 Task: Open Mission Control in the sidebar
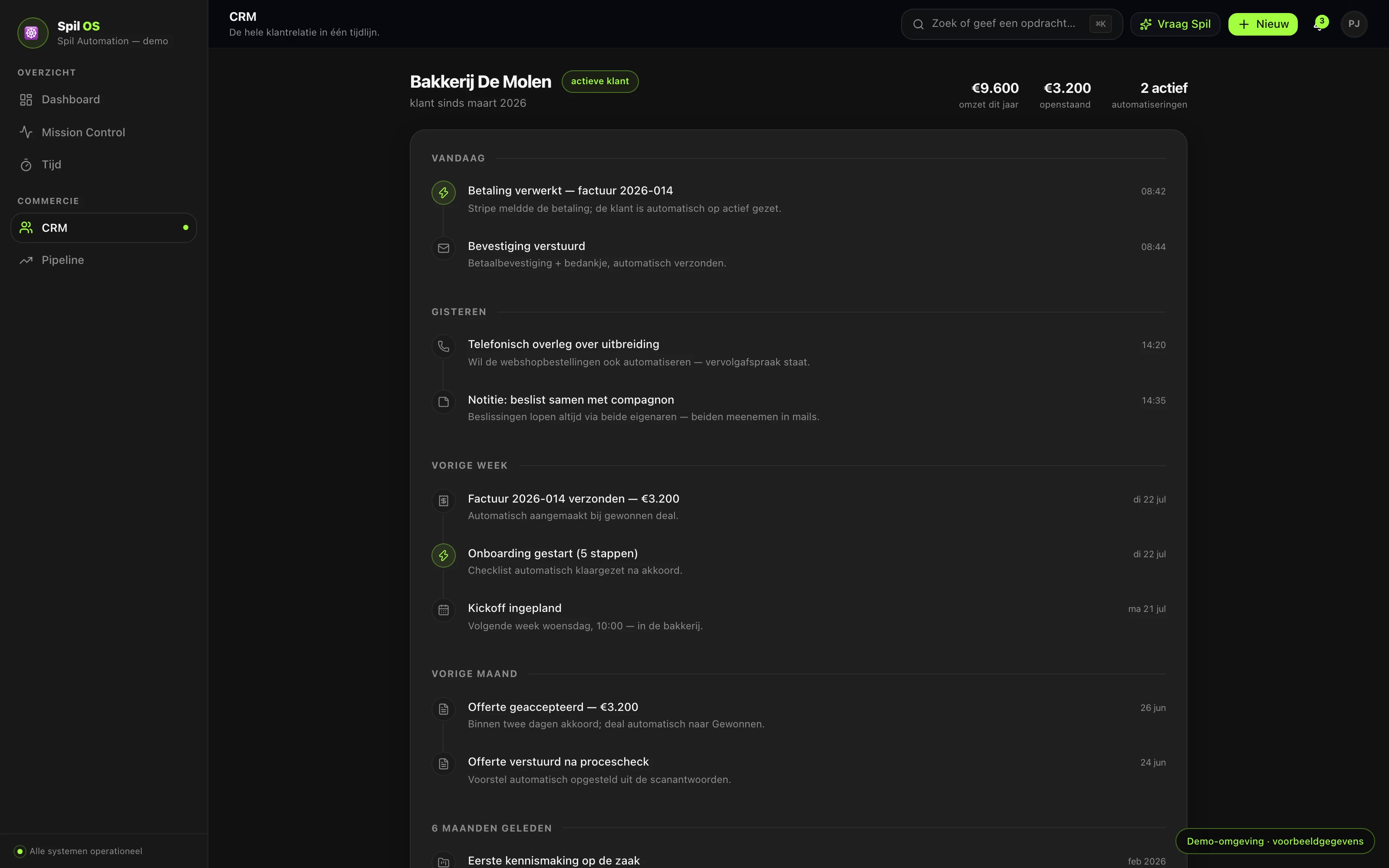[103, 133]
